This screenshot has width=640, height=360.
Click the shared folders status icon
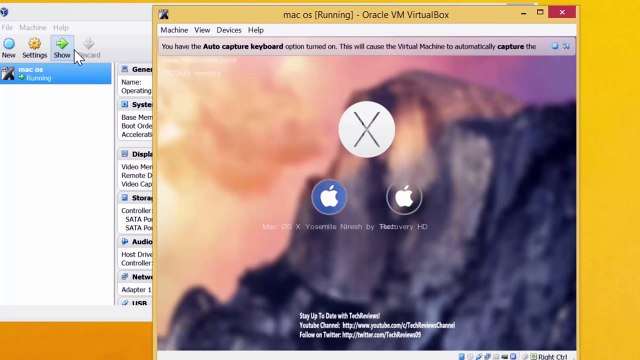click(x=496, y=356)
